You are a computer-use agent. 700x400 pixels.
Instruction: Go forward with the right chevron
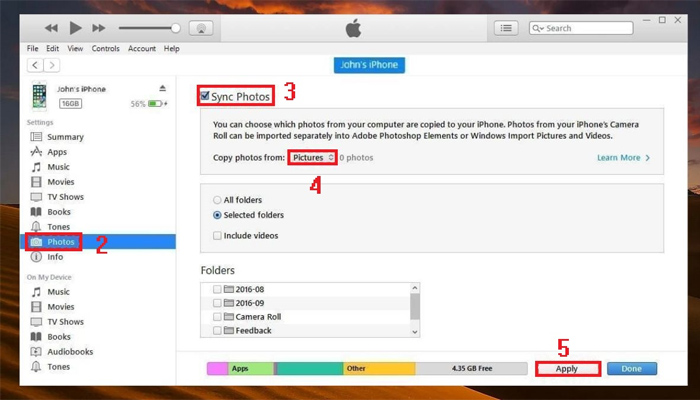pos(52,65)
